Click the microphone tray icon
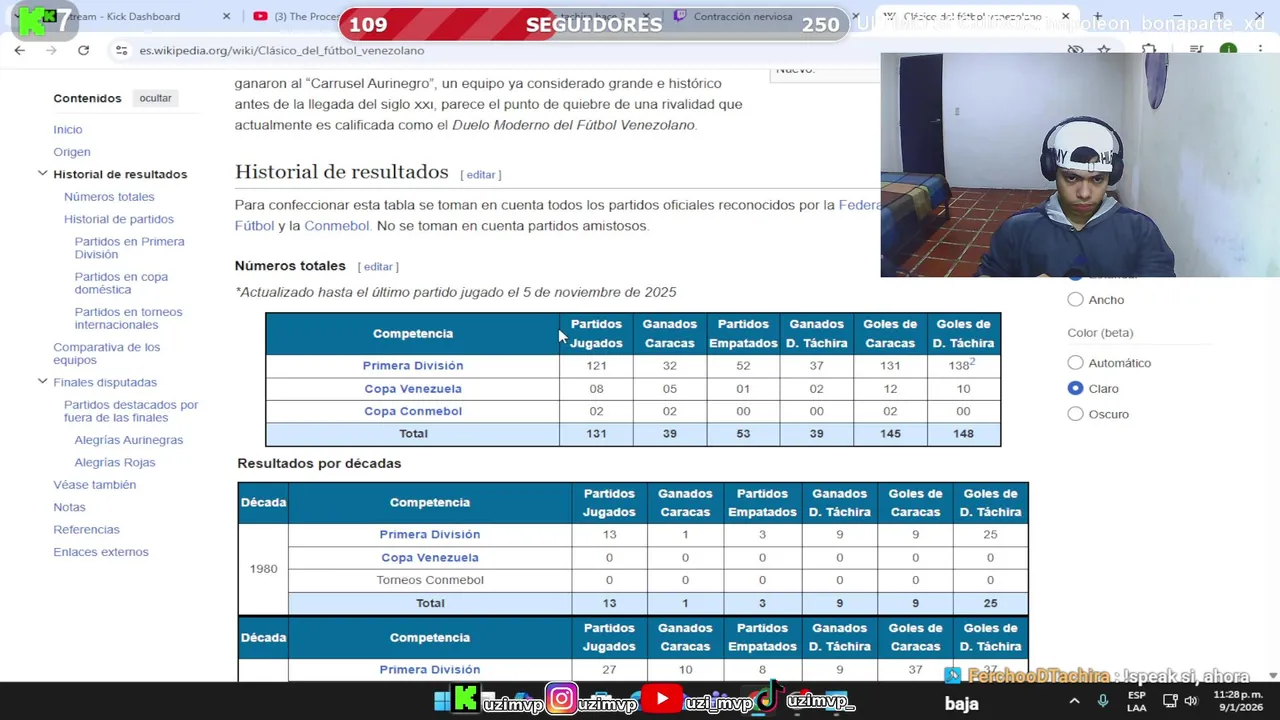 (x=1103, y=702)
